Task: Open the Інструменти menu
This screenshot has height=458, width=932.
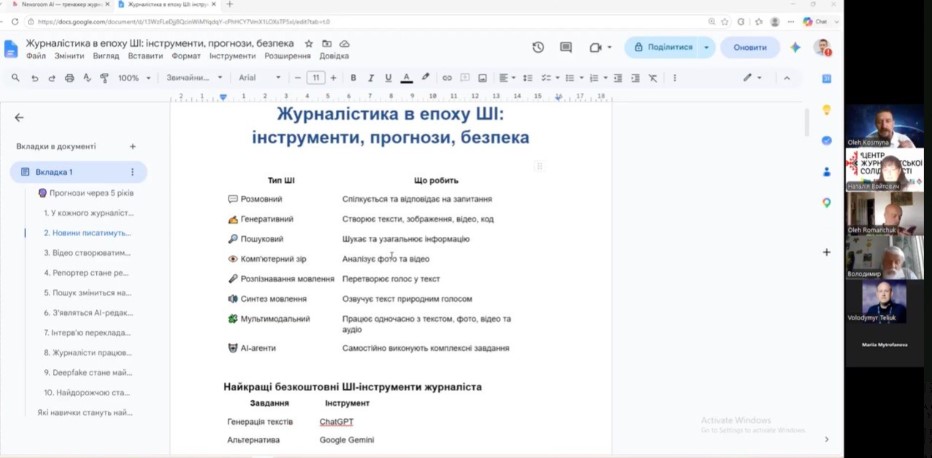Action: 232,56
